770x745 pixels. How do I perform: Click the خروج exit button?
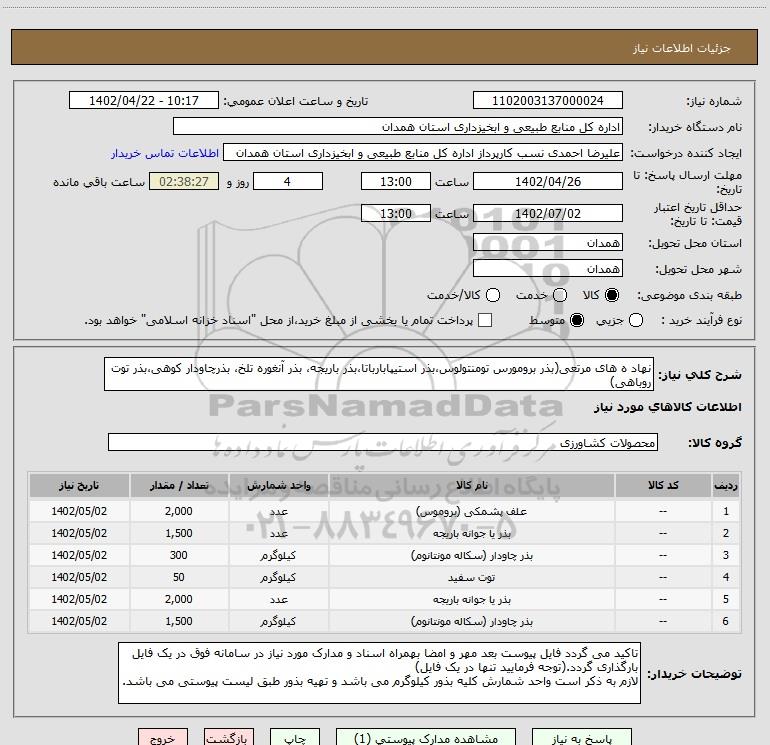tap(163, 738)
